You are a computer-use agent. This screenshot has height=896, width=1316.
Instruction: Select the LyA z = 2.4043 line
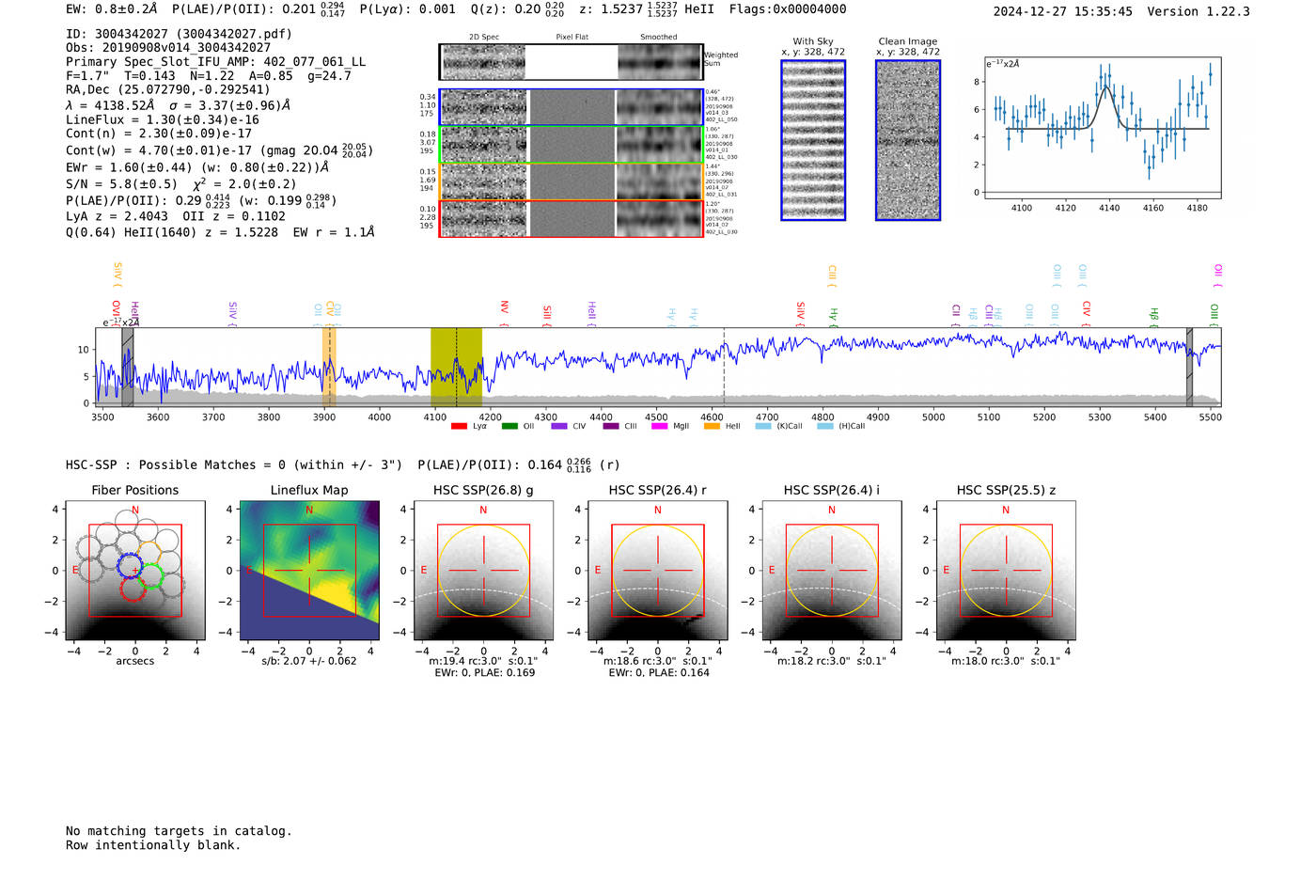pyautogui.click(x=176, y=216)
